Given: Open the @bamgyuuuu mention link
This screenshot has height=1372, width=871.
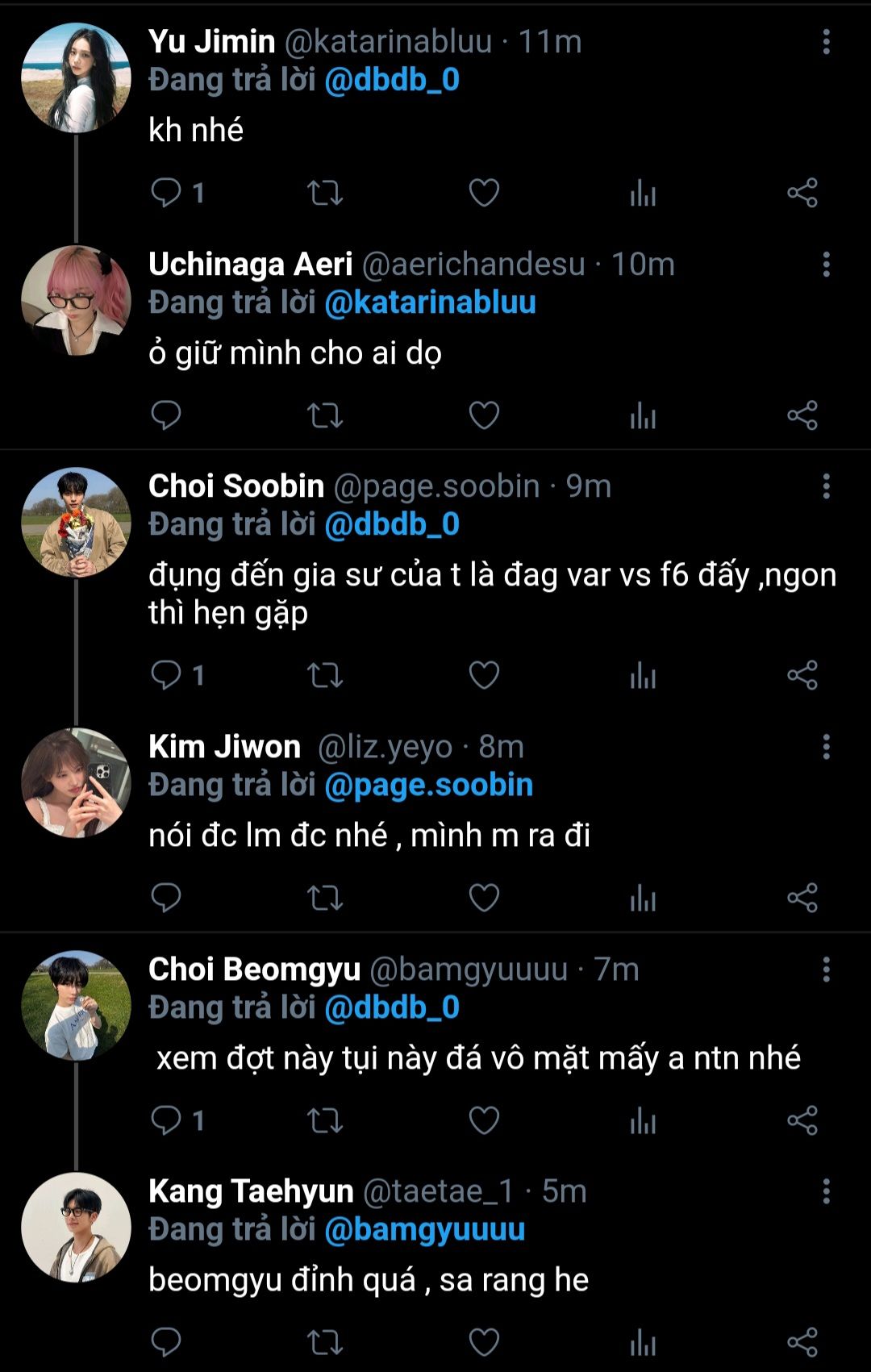Looking at the screenshot, I should click(x=424, y=1229).
